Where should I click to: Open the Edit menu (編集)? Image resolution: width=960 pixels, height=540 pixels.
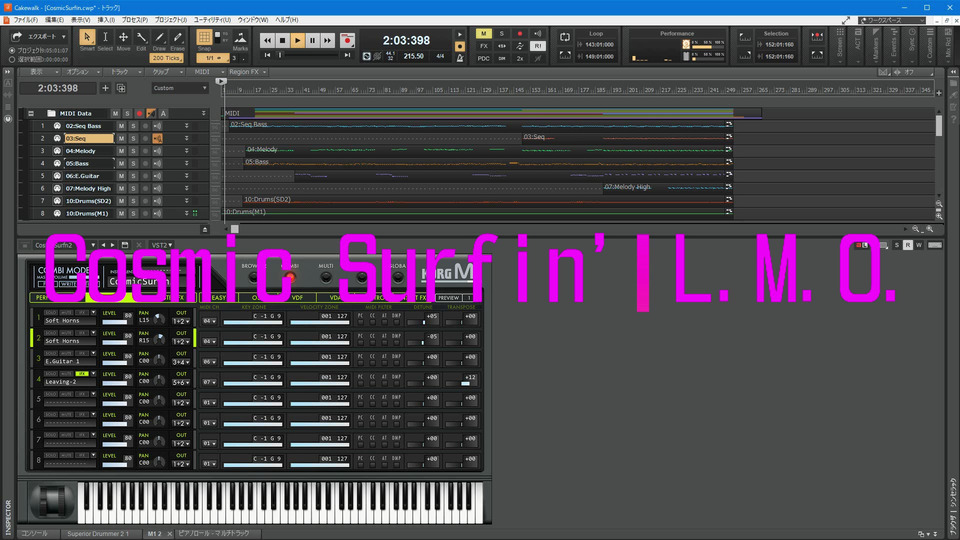(x=54, y=20)
